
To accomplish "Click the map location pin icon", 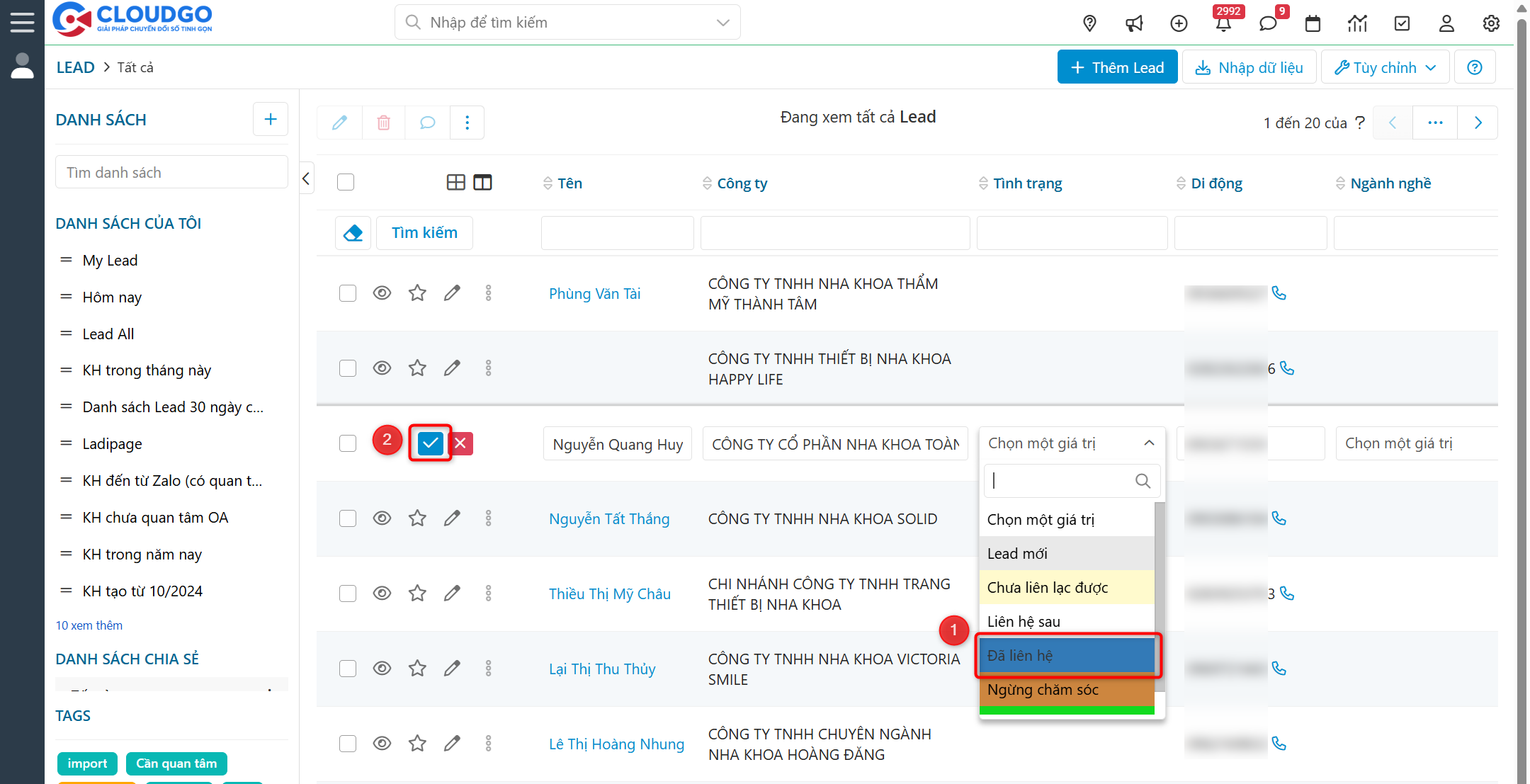I will tap(1089, 23).
